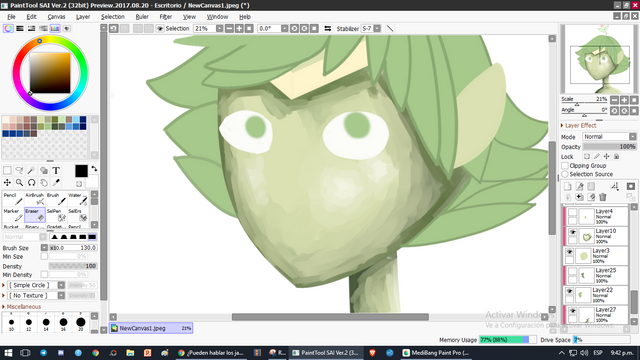Image resolution: width=640 pixels, height=360 pixels.
Task: Adjust the layer Opacity slider
Action: 609,147
